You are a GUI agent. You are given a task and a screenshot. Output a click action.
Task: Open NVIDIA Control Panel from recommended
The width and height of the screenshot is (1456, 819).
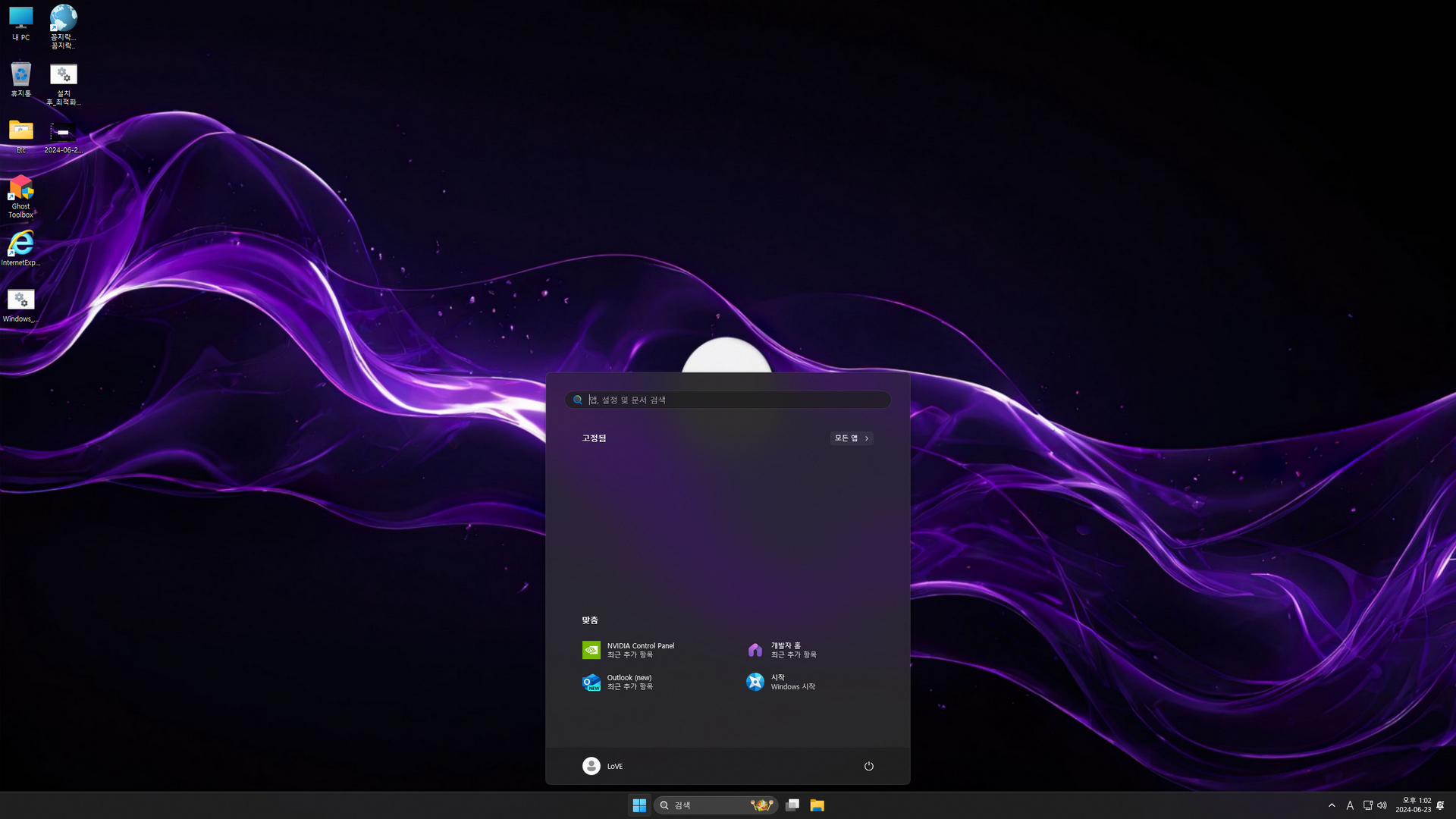point(628,650)
